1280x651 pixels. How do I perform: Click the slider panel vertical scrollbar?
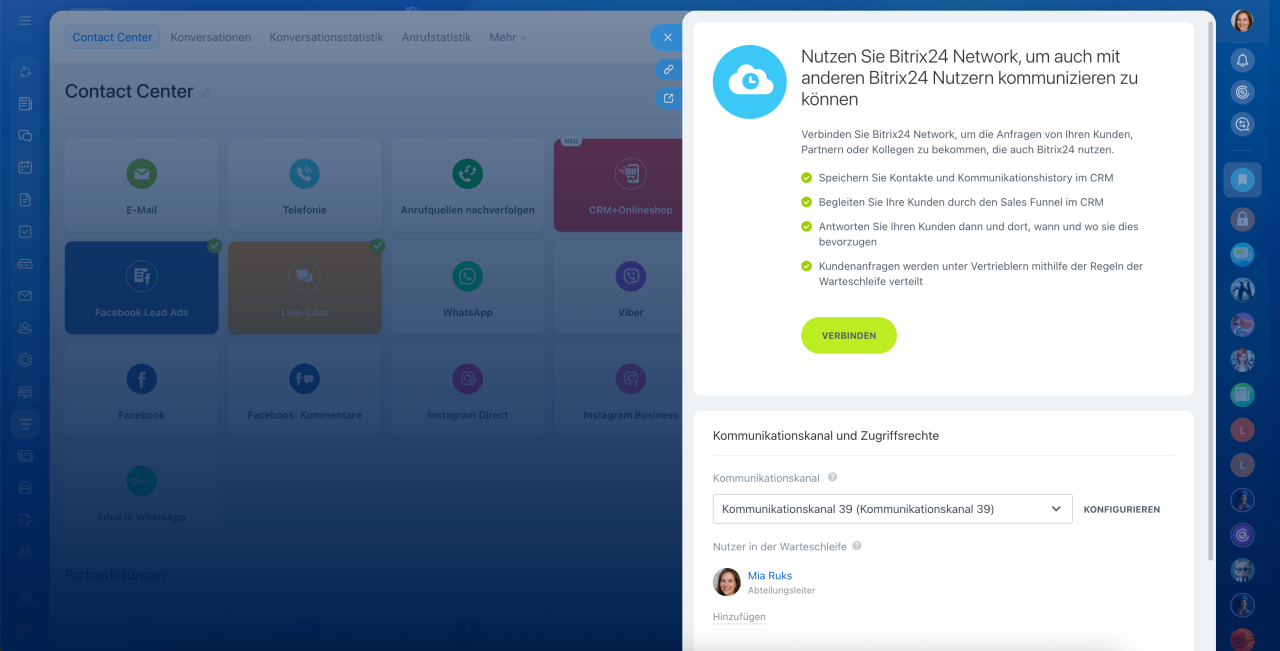click(x=1212, y=290)
